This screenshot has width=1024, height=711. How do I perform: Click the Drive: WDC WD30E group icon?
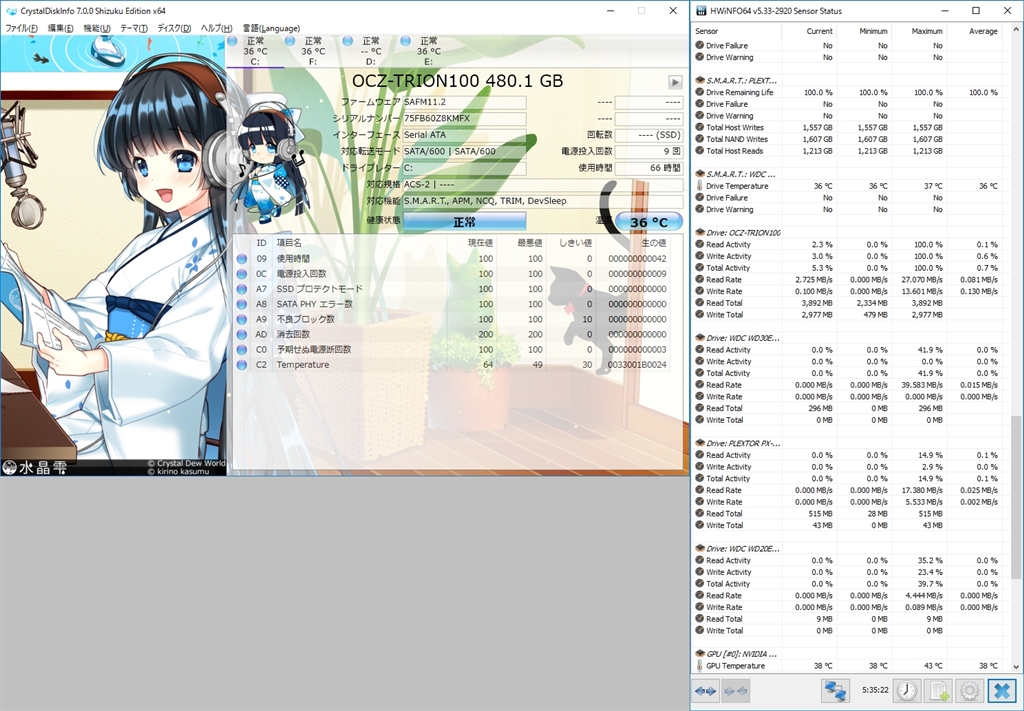[x=699, y=338]
